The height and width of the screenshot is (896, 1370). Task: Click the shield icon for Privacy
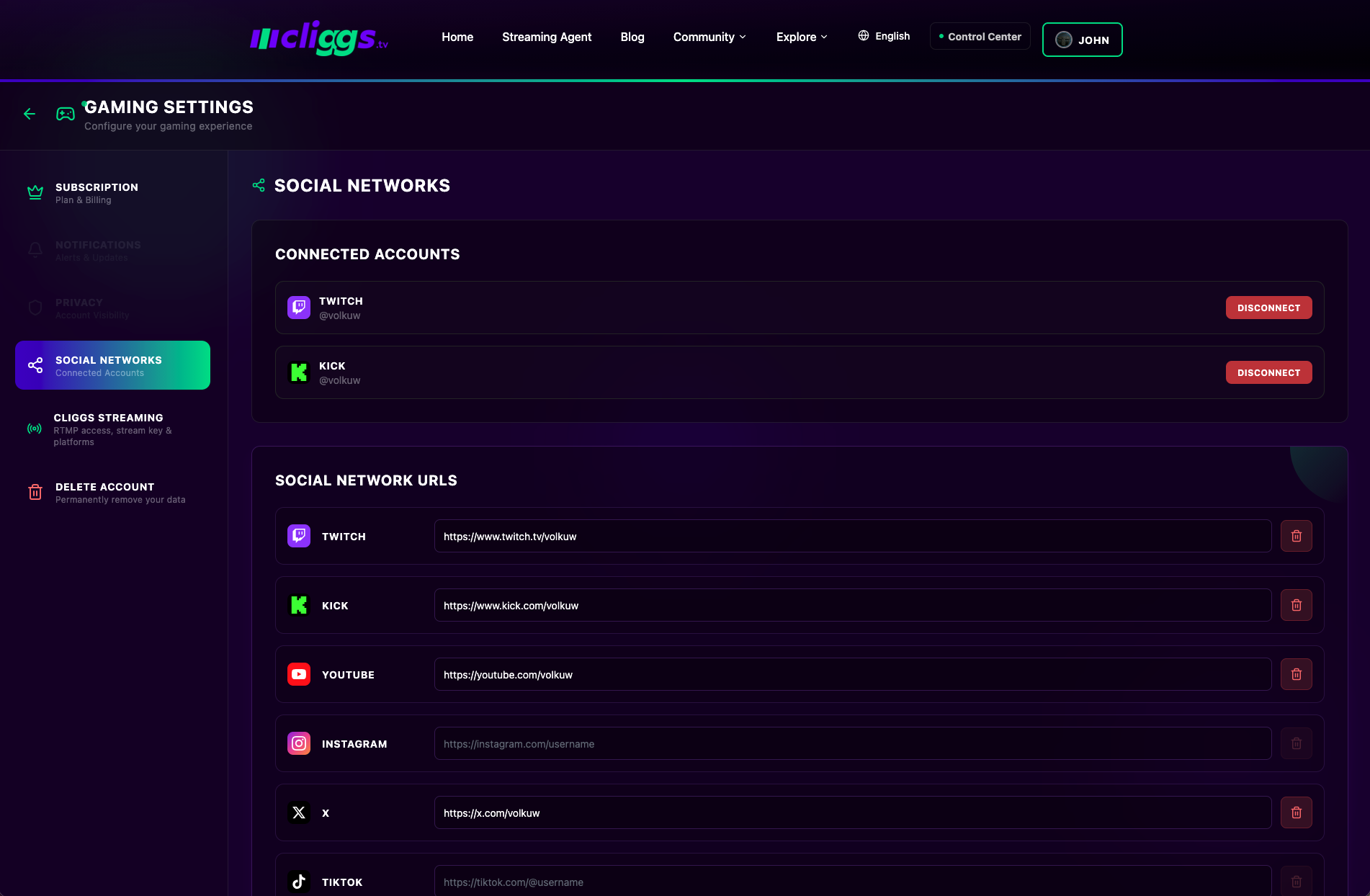click(x=35, y=308)
